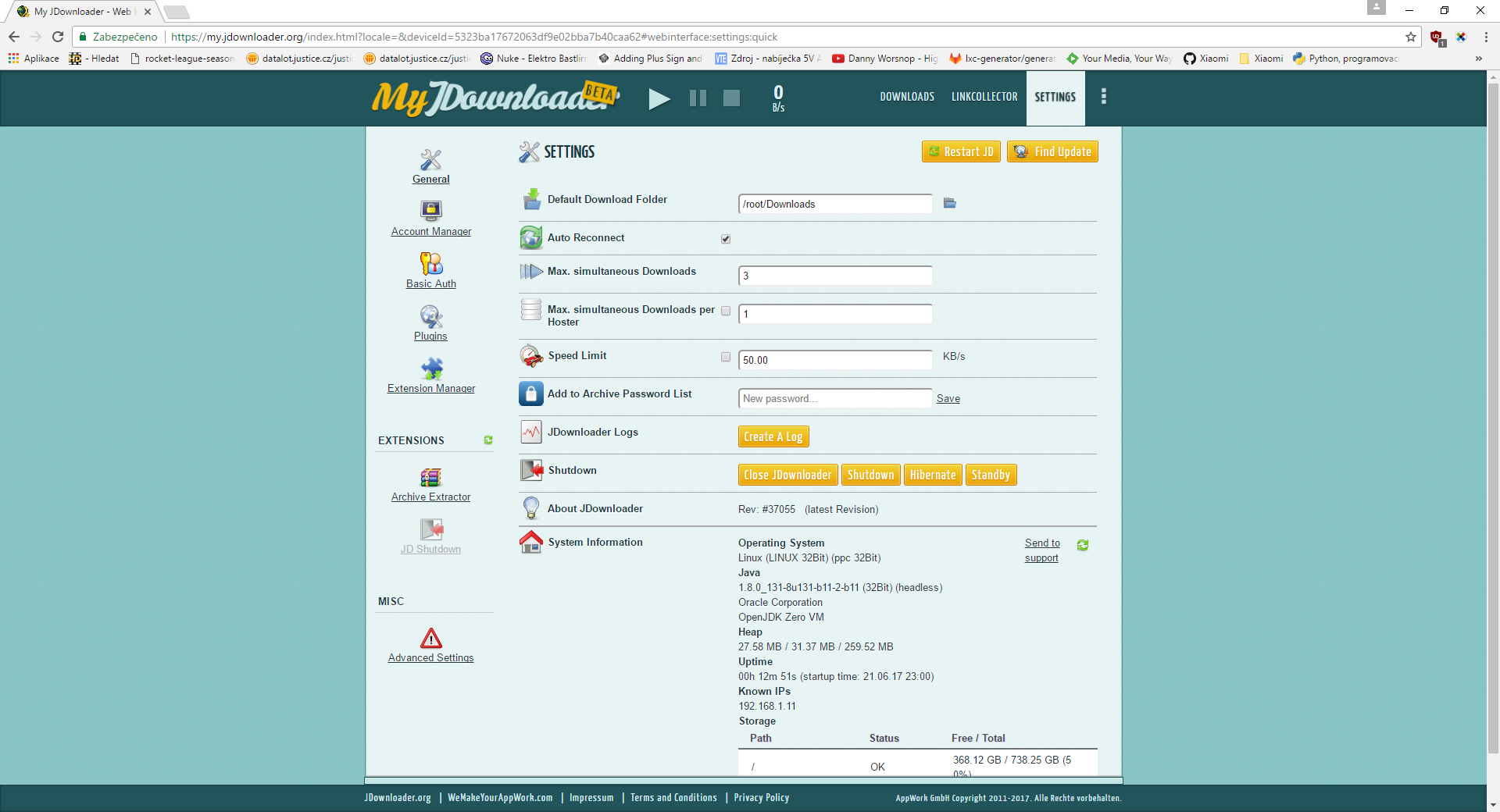The image size is (1500, 812).
Task: Focus the speed limit value field
Action: click(x=835, y=360)
